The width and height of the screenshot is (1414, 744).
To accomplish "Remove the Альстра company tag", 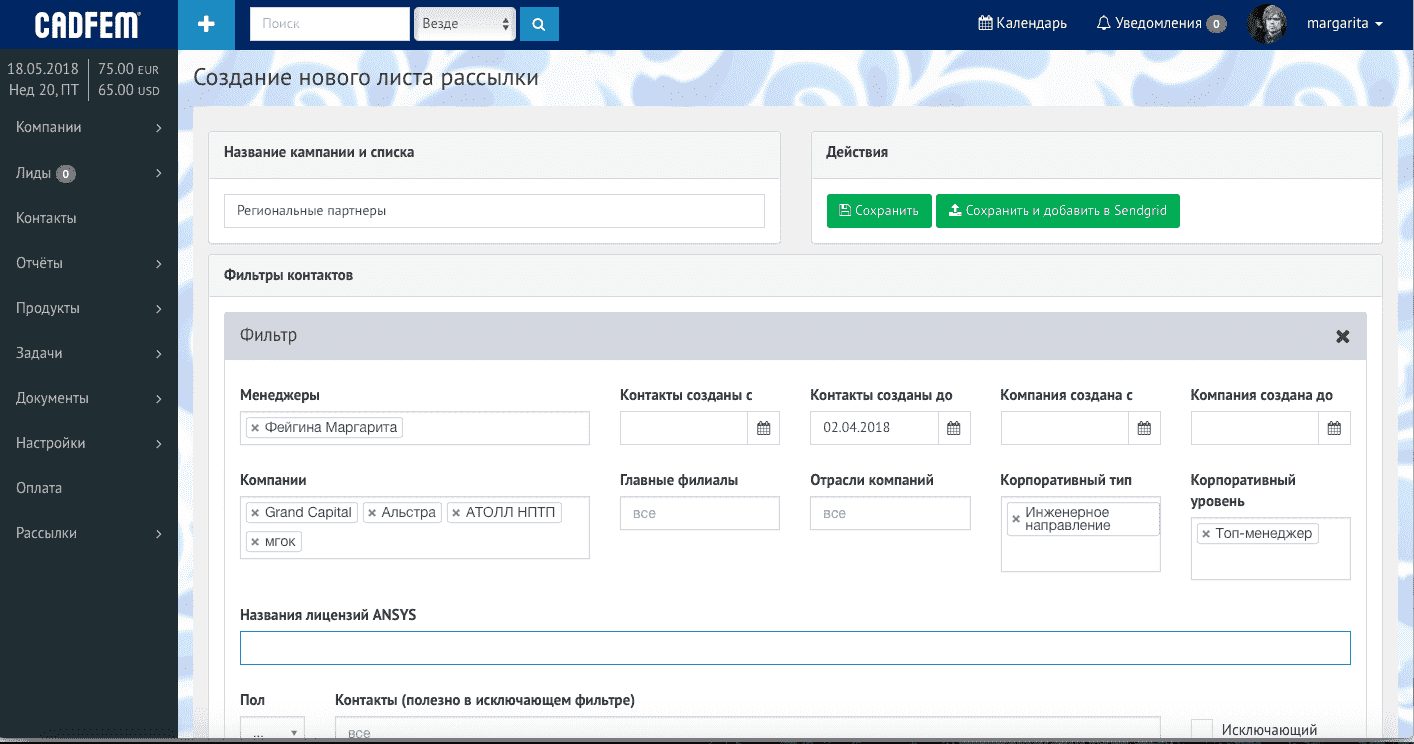I will pos(372,513).
